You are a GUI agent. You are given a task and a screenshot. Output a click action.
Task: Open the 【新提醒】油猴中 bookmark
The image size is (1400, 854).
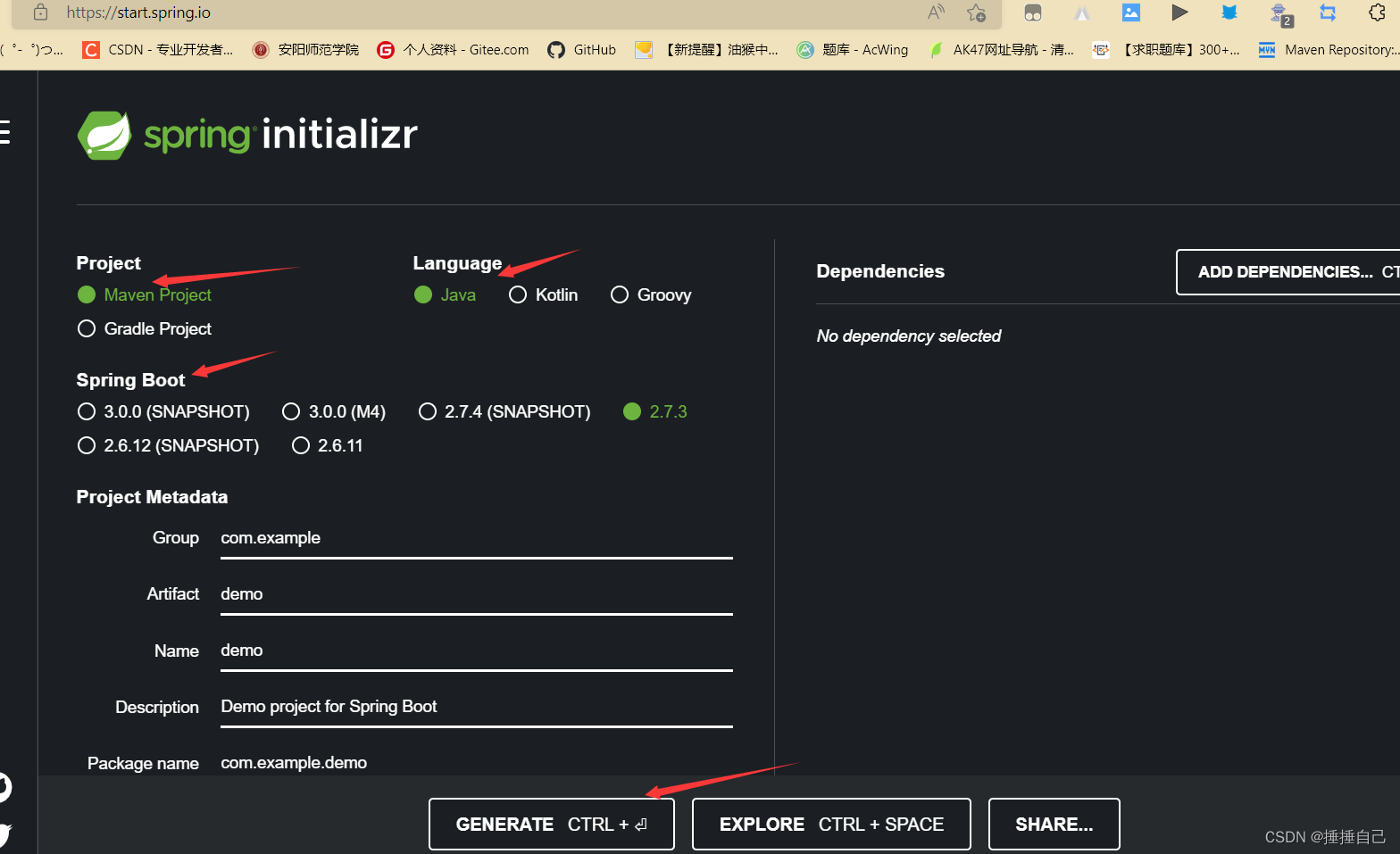(706, 50)
